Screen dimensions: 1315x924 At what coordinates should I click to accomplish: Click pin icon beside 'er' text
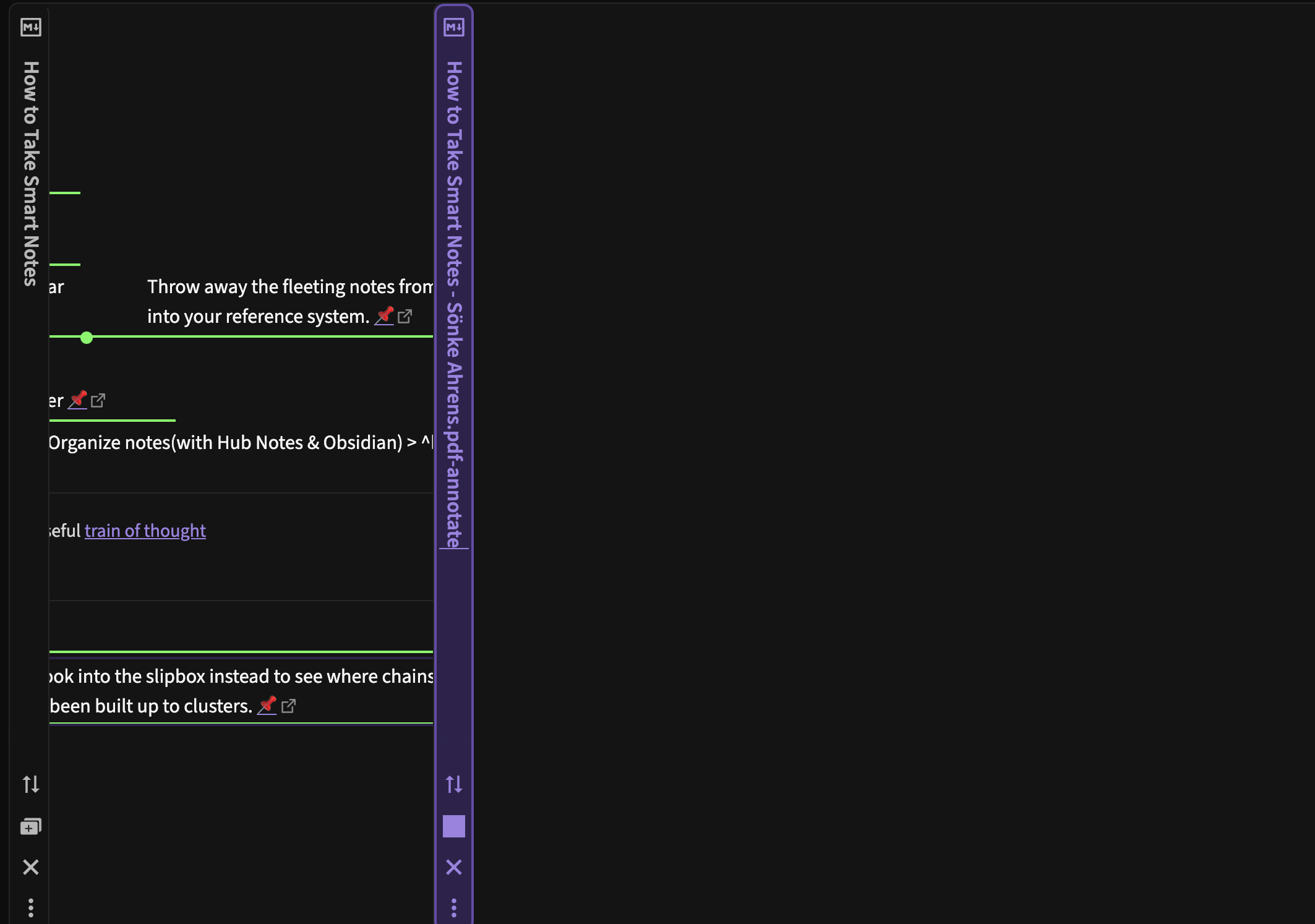[x=77, y=400]
